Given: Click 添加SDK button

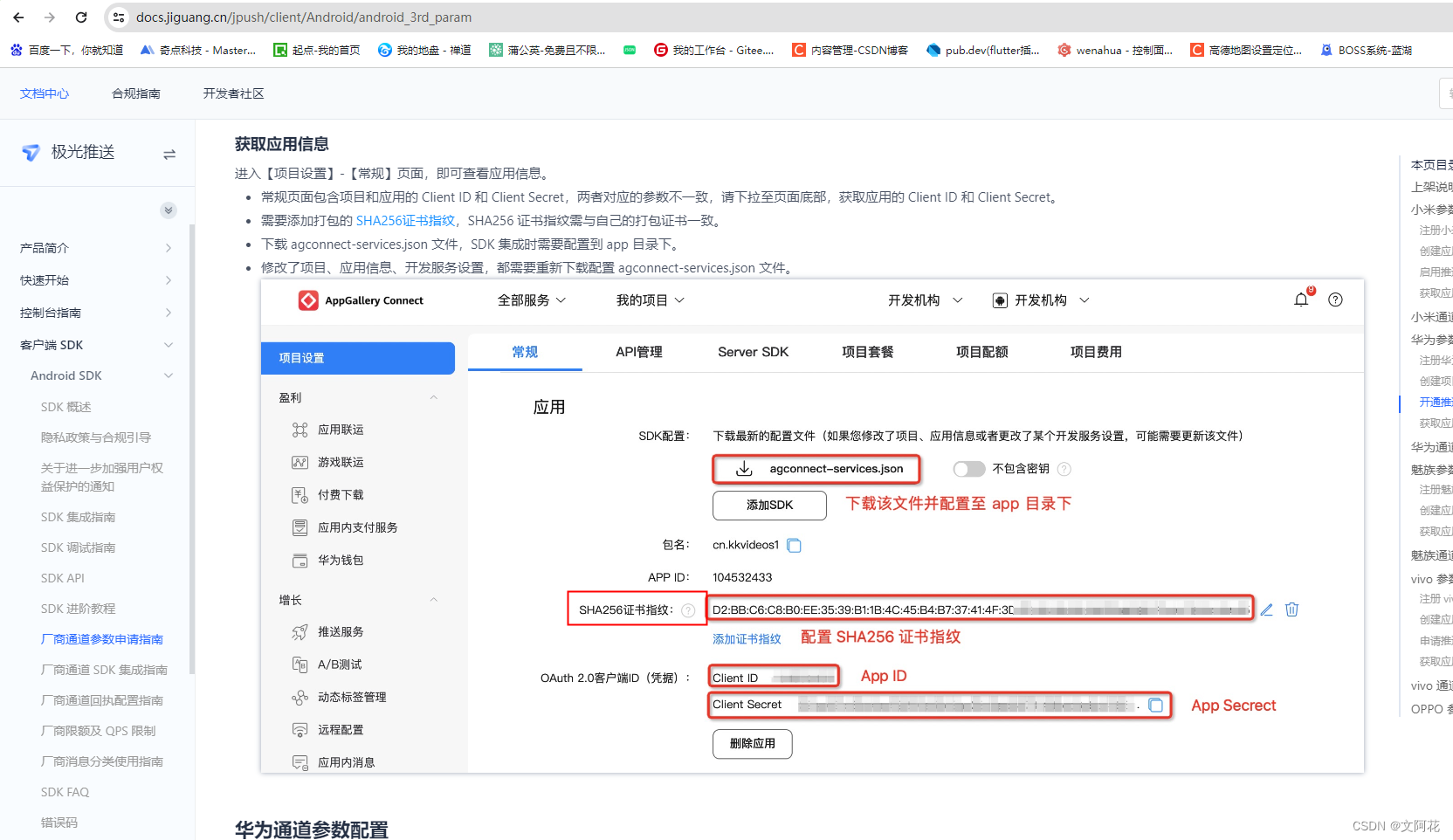Looking at the screenshot, I should pos(769,506).
